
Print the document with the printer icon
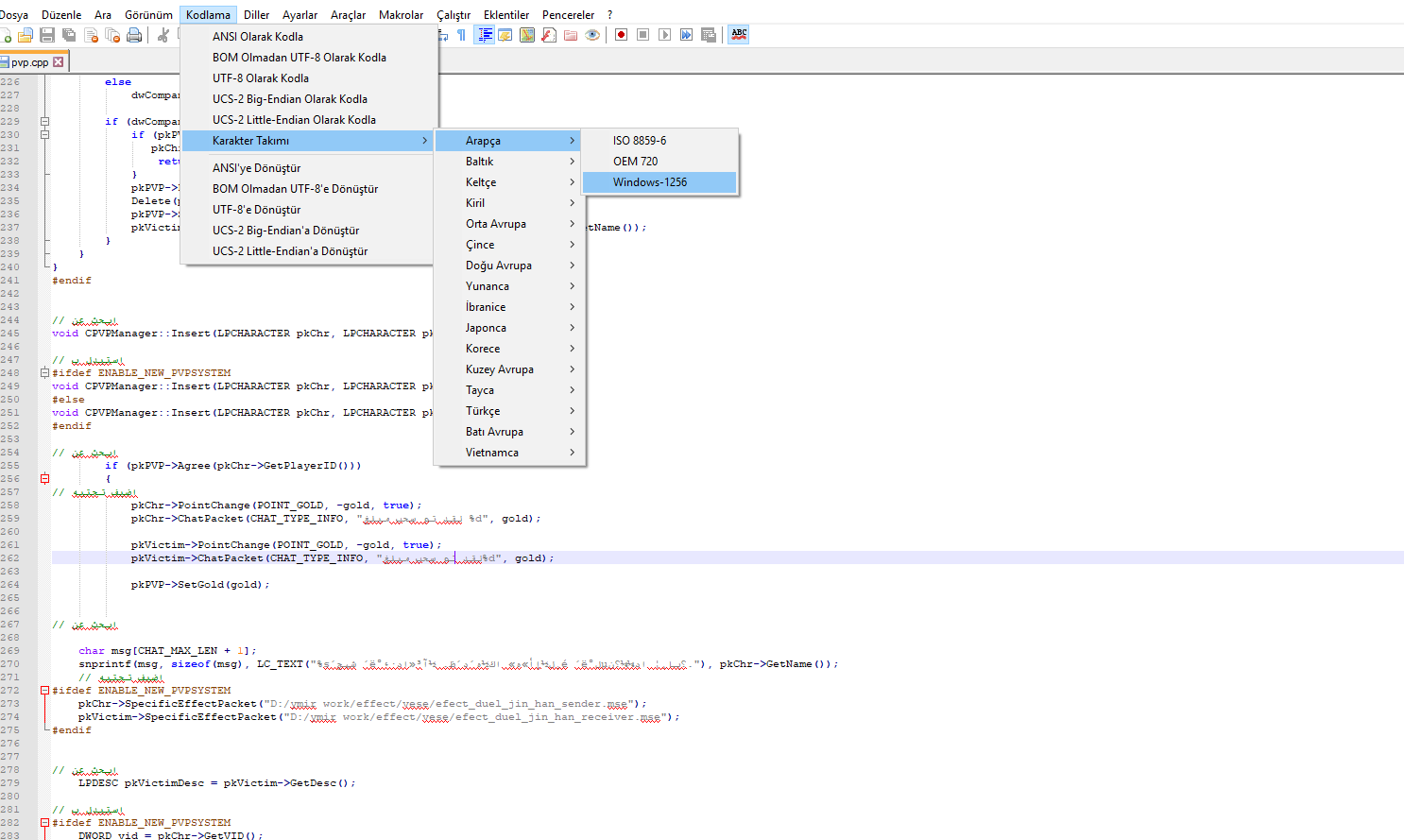pos(134,35)
